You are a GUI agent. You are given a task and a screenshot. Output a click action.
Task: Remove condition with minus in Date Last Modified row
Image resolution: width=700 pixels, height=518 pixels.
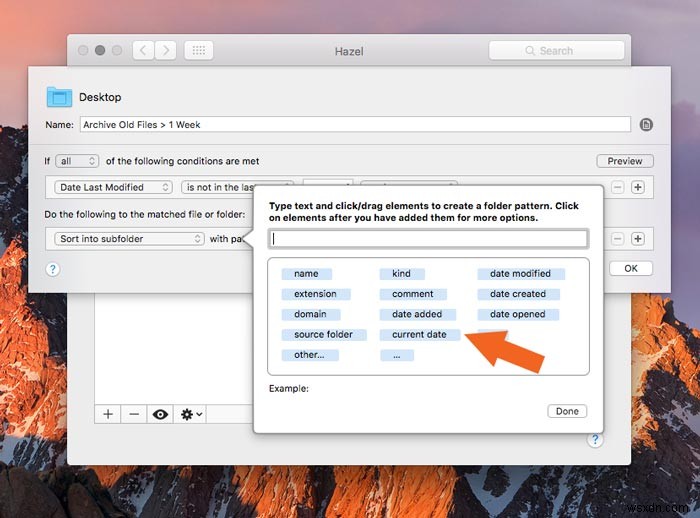[617, 187]
